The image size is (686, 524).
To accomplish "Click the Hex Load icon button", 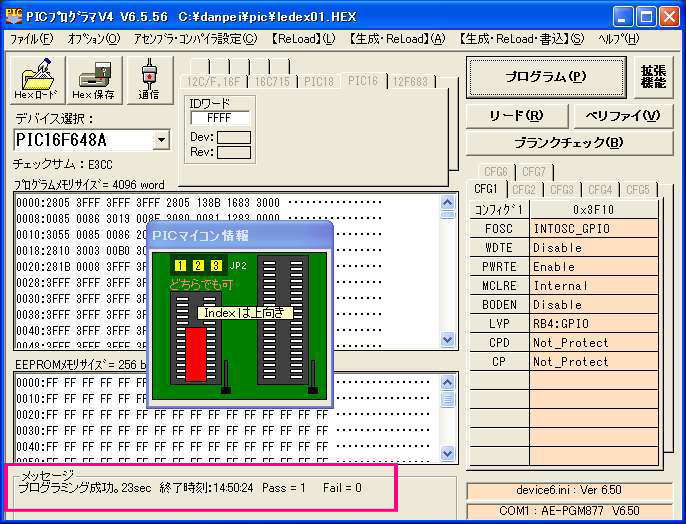I will pos(36,80).
